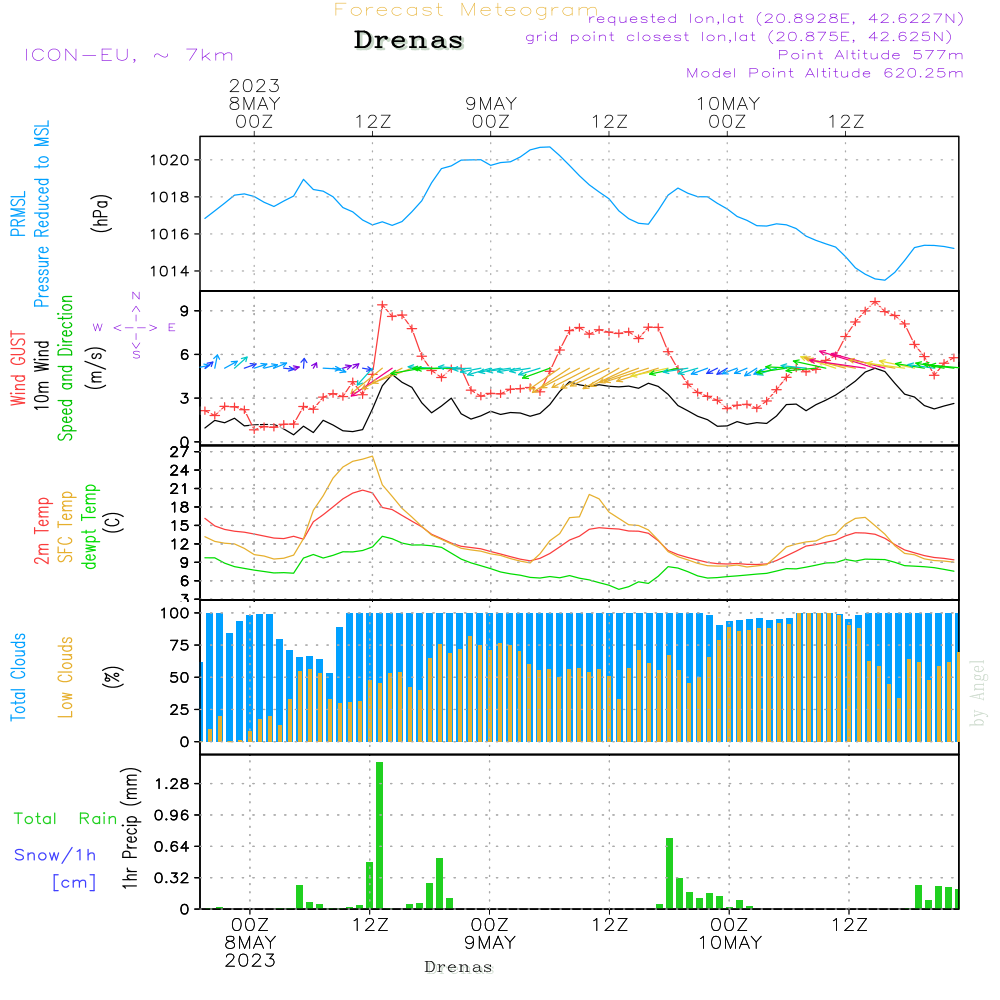This screenshot has width=1000, height=1000.
Task: Click the red "2m Temp" legend label
Action: click(41, 531)
